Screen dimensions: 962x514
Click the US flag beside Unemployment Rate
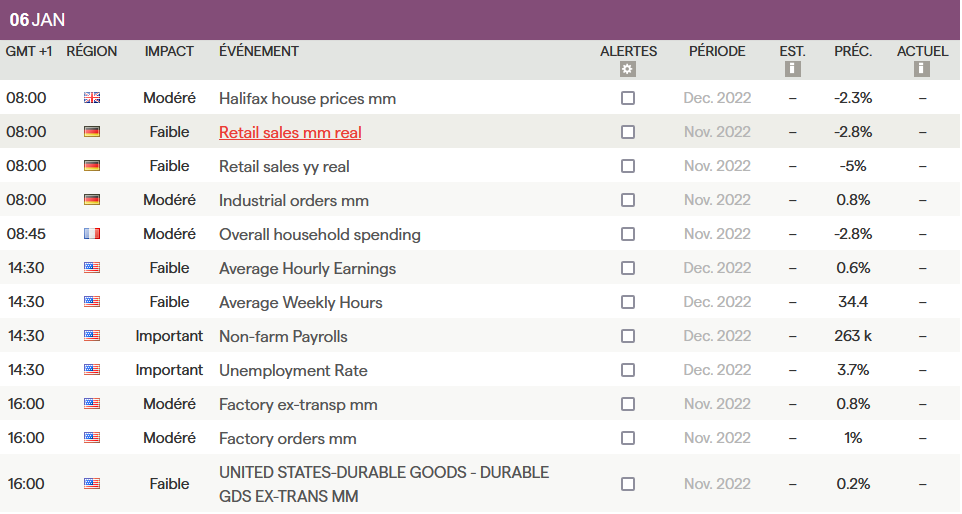[x=92, y=370]
